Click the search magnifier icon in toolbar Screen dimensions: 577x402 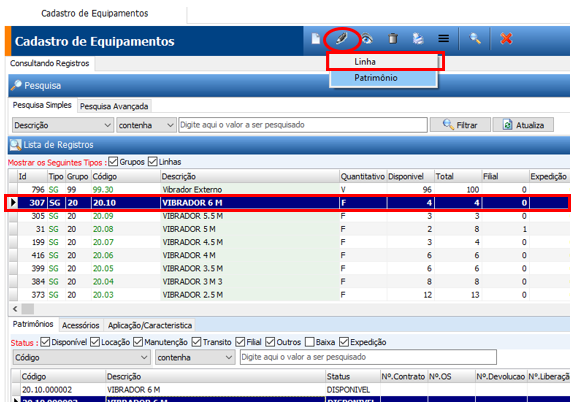pos(475,38)
